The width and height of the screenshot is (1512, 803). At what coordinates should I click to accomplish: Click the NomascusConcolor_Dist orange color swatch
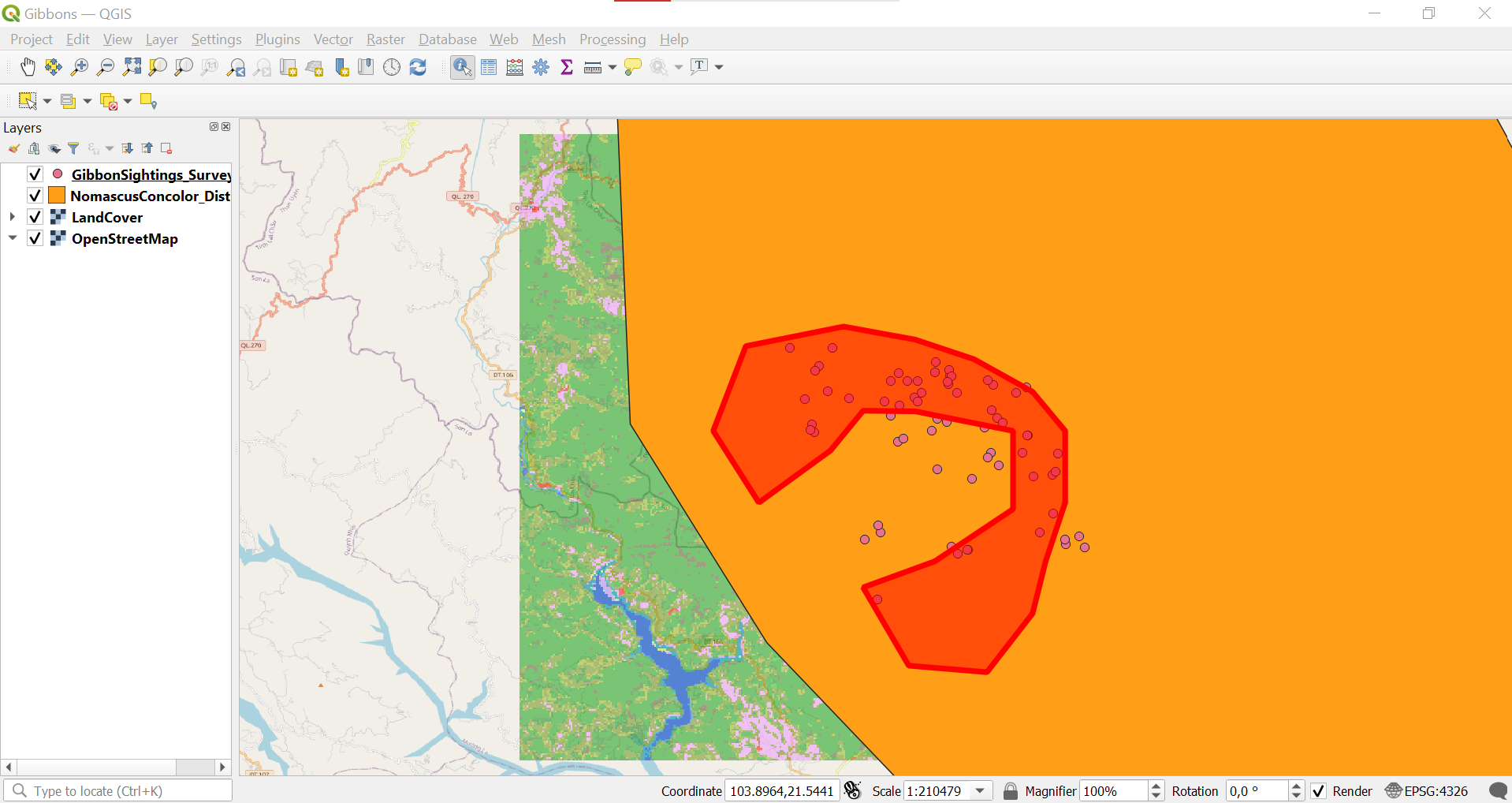(57, 196)
